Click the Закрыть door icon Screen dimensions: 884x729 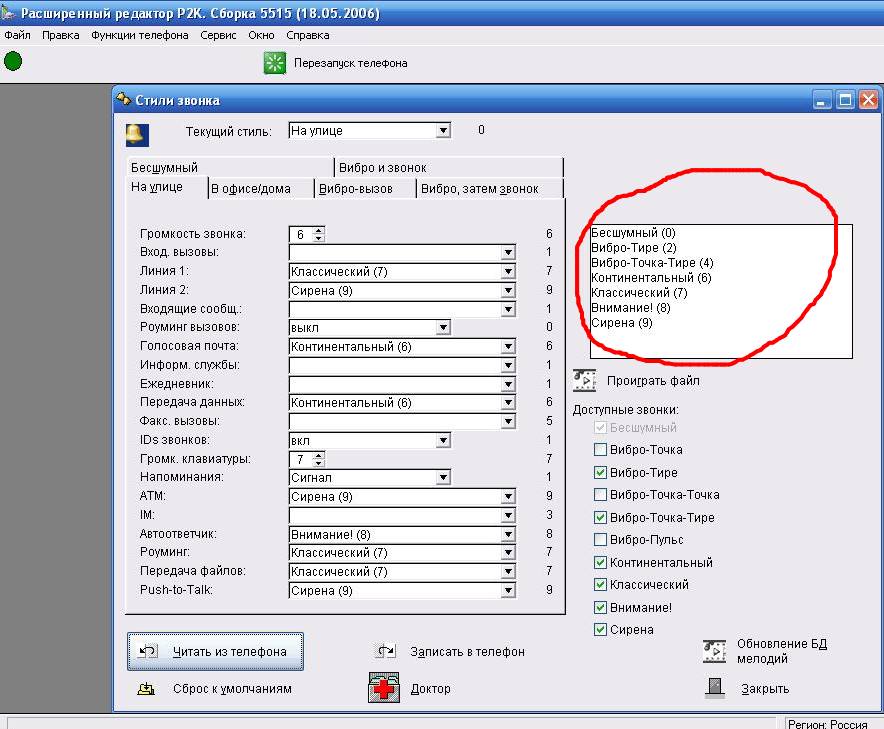[715, 687]
